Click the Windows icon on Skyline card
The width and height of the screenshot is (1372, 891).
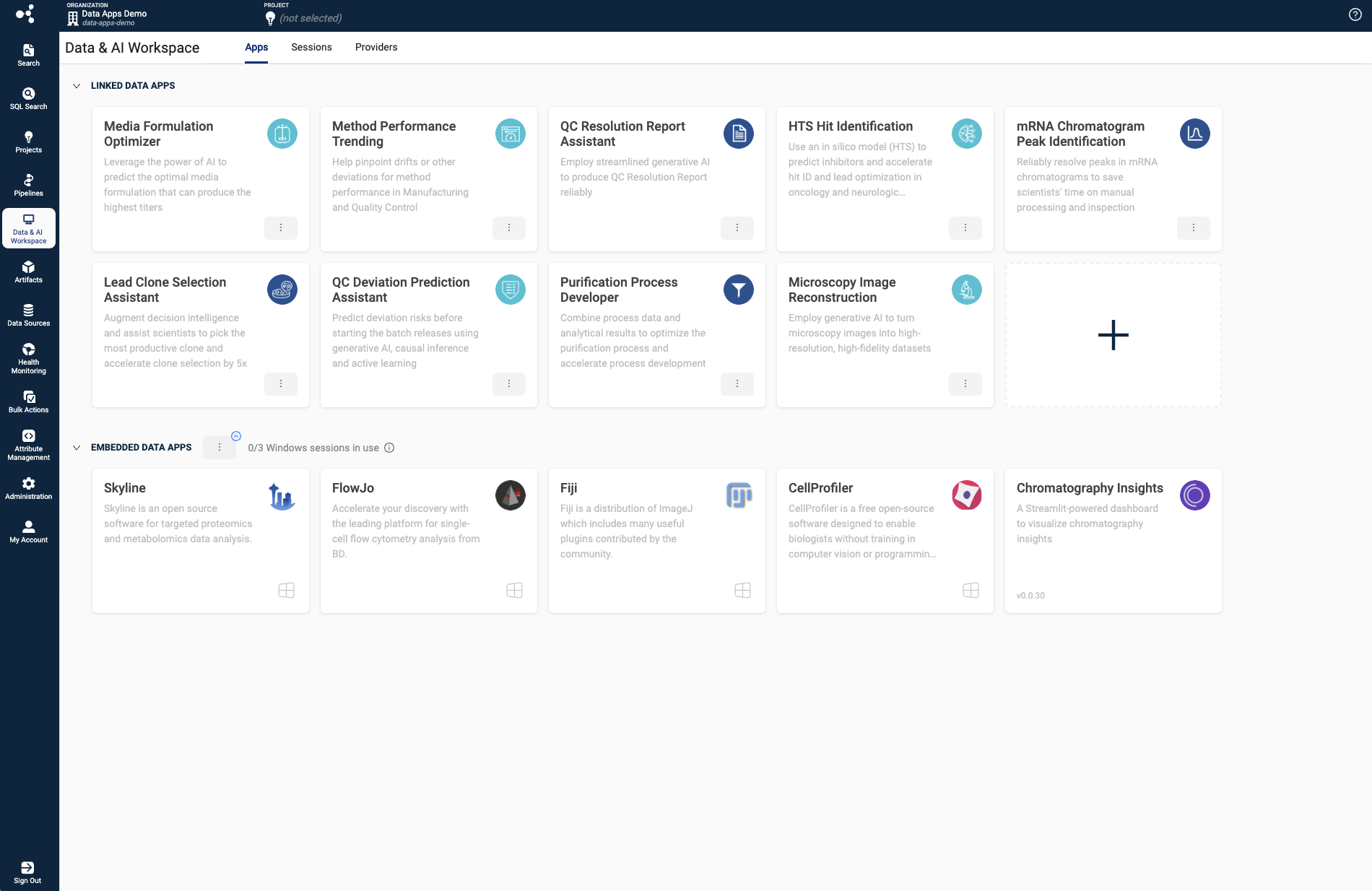[287, 591]
